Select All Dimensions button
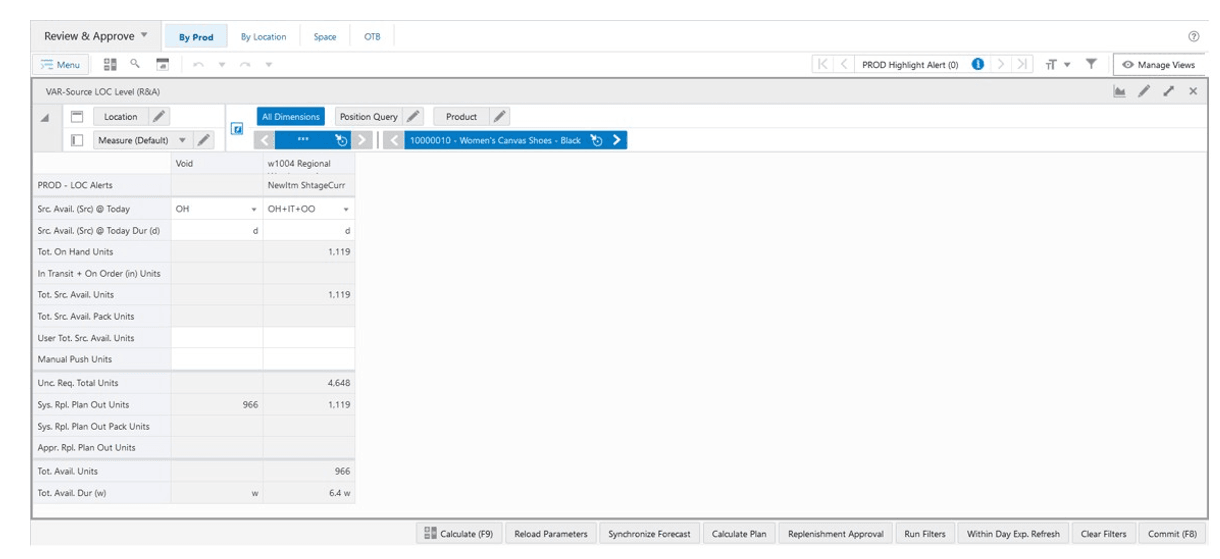The height and width of the screenshot is (559, 1220). click(289, 118)
